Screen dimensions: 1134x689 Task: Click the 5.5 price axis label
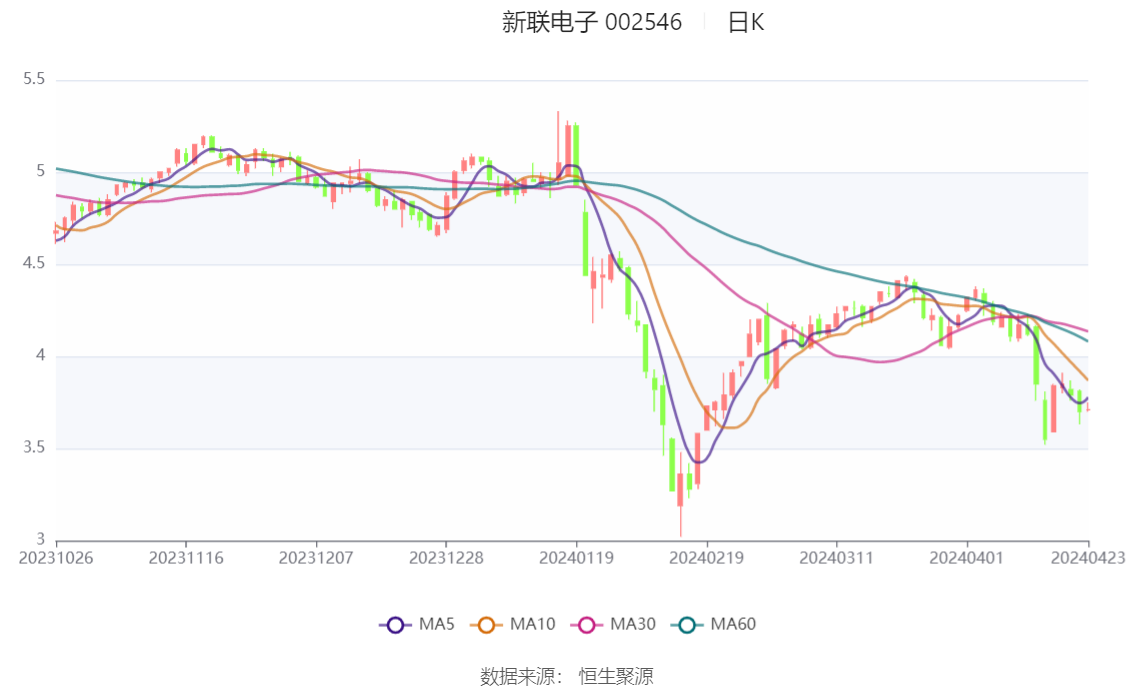pos(34,79)
